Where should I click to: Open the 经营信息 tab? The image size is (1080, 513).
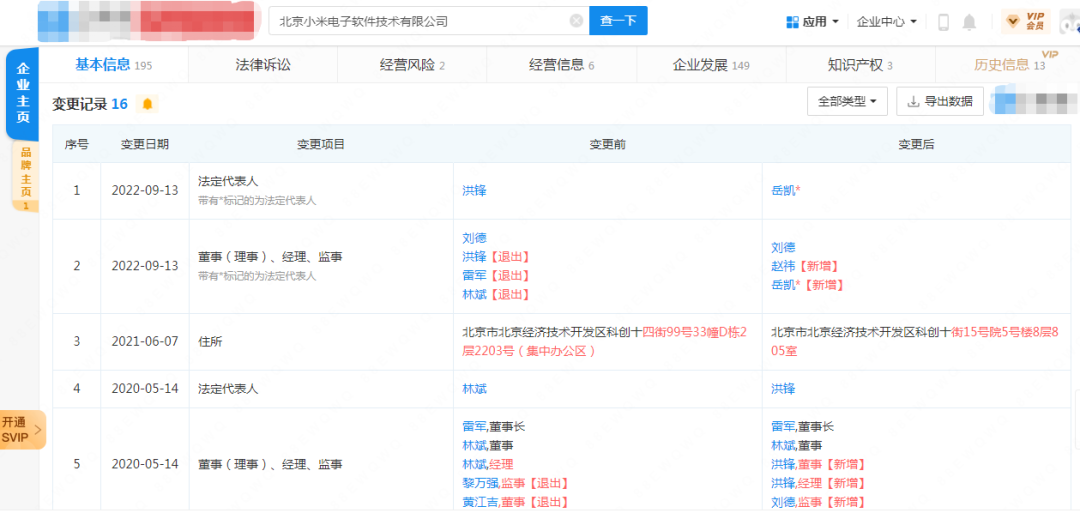tap(561, 65)
